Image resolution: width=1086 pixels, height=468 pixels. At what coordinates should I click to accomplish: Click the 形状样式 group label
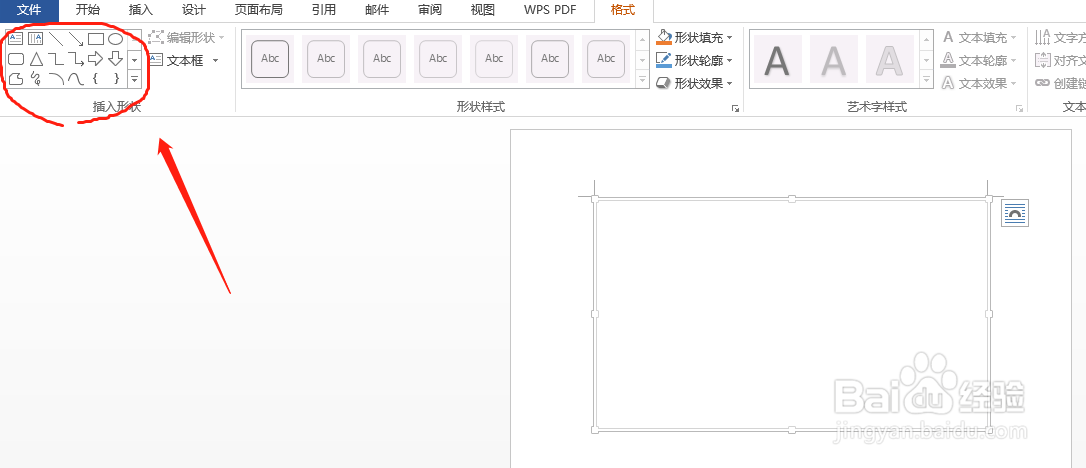click(481, 107)
